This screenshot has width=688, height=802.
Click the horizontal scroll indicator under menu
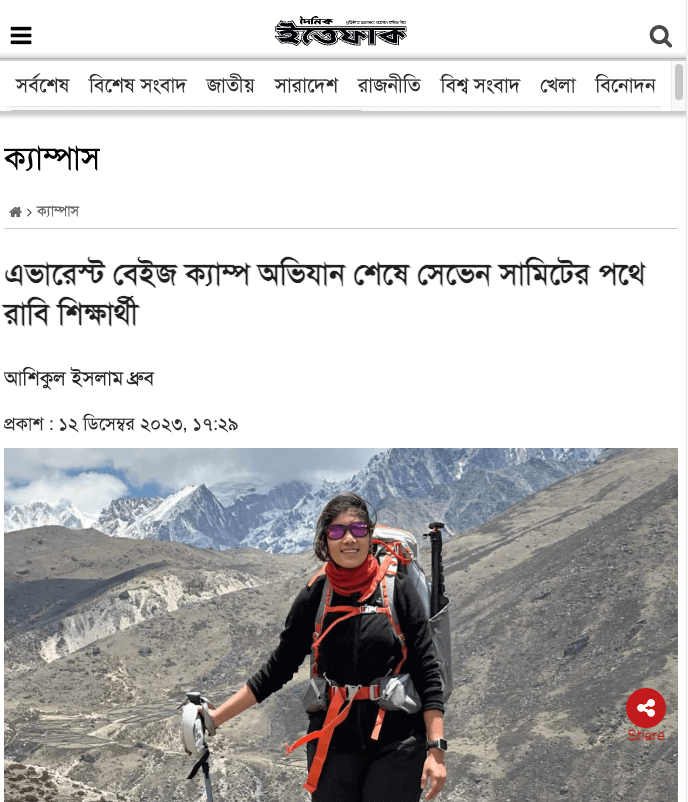(x=187, y=109)
